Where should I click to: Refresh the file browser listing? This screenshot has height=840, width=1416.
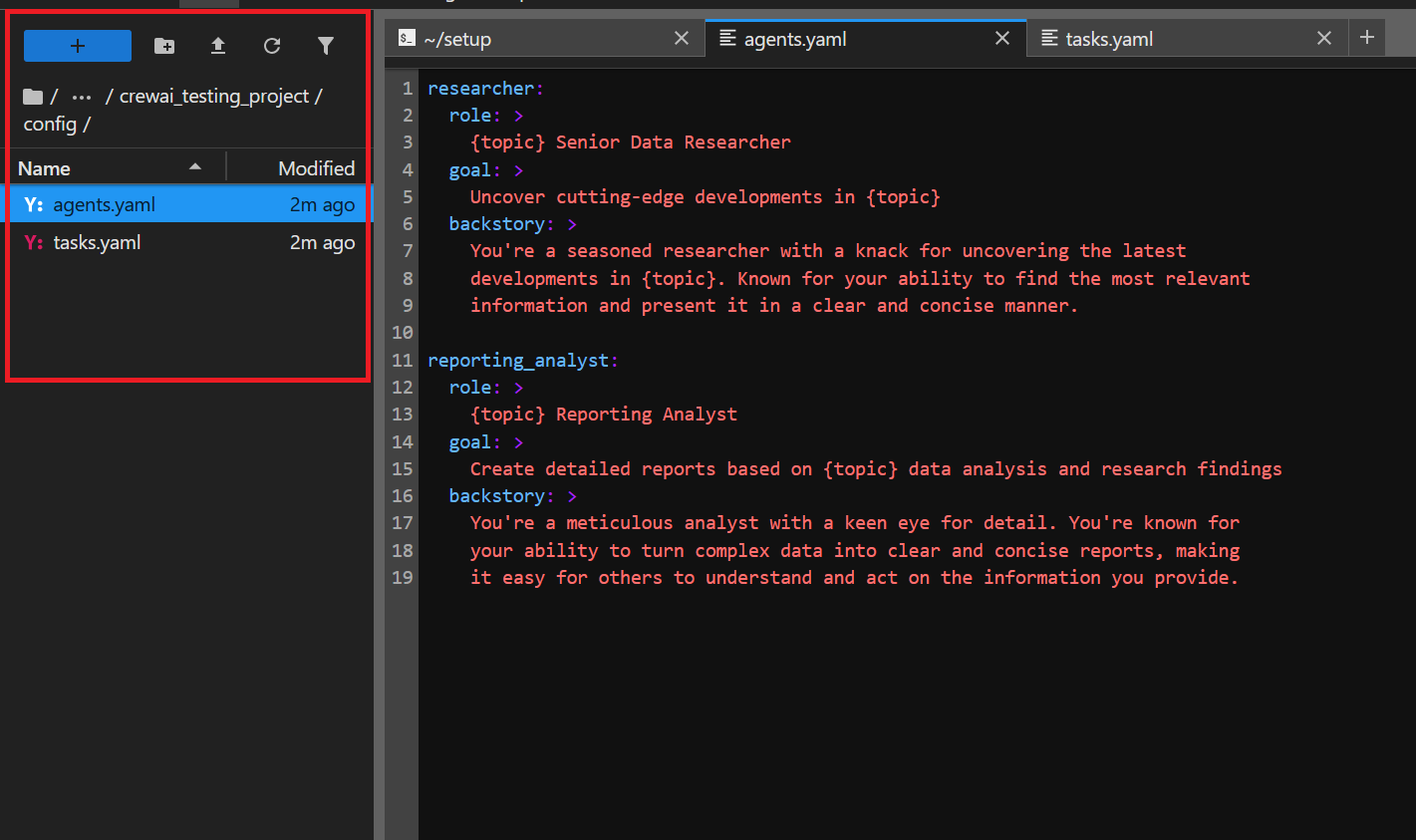[272, 46]
